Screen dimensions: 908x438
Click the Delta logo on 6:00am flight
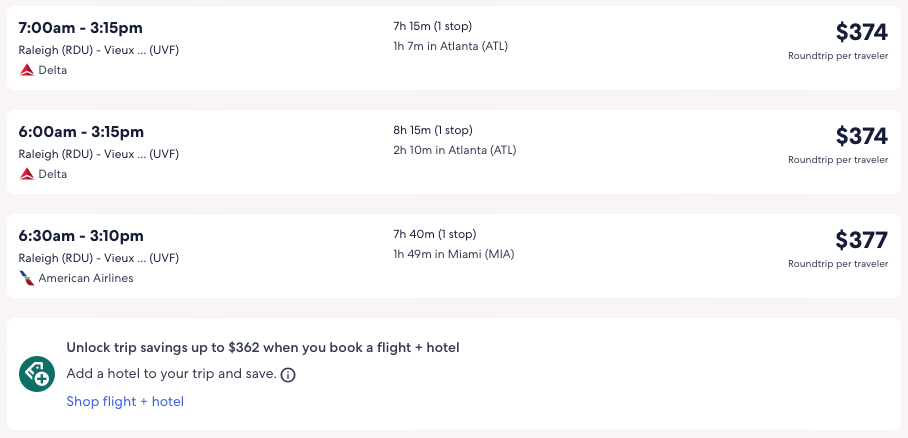tap(26, 174)
